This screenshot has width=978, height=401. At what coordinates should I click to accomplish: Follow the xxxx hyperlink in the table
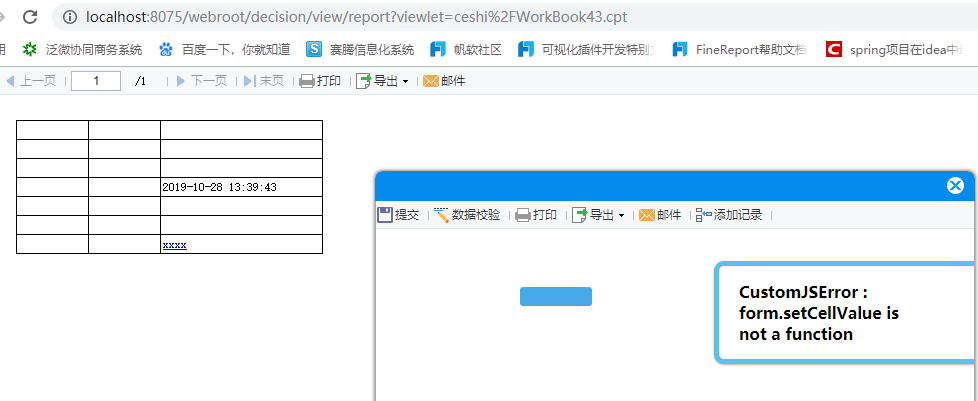click(175, 245)
